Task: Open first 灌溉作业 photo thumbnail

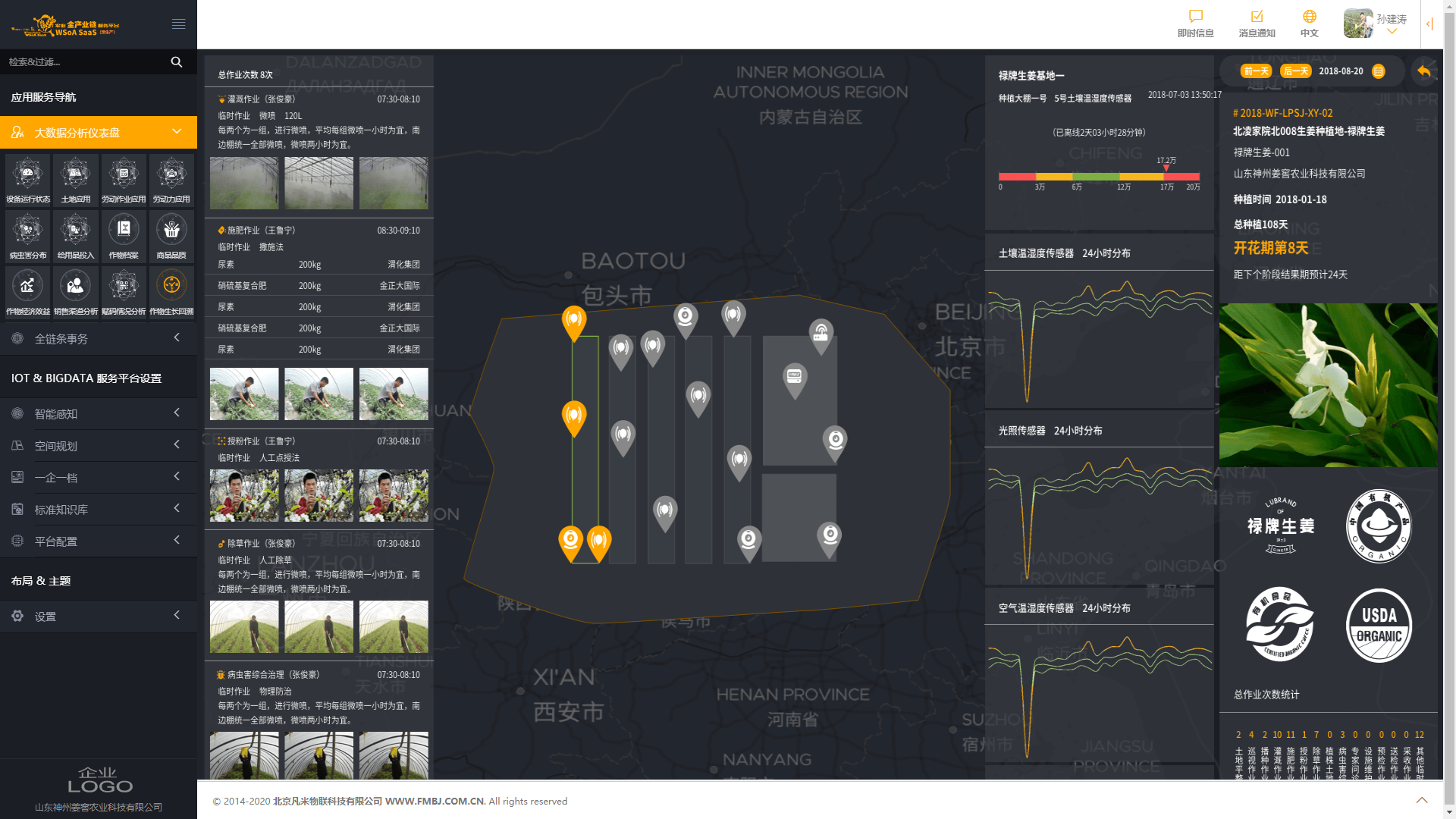Action: pyautogui.click(x=244, y=183)
